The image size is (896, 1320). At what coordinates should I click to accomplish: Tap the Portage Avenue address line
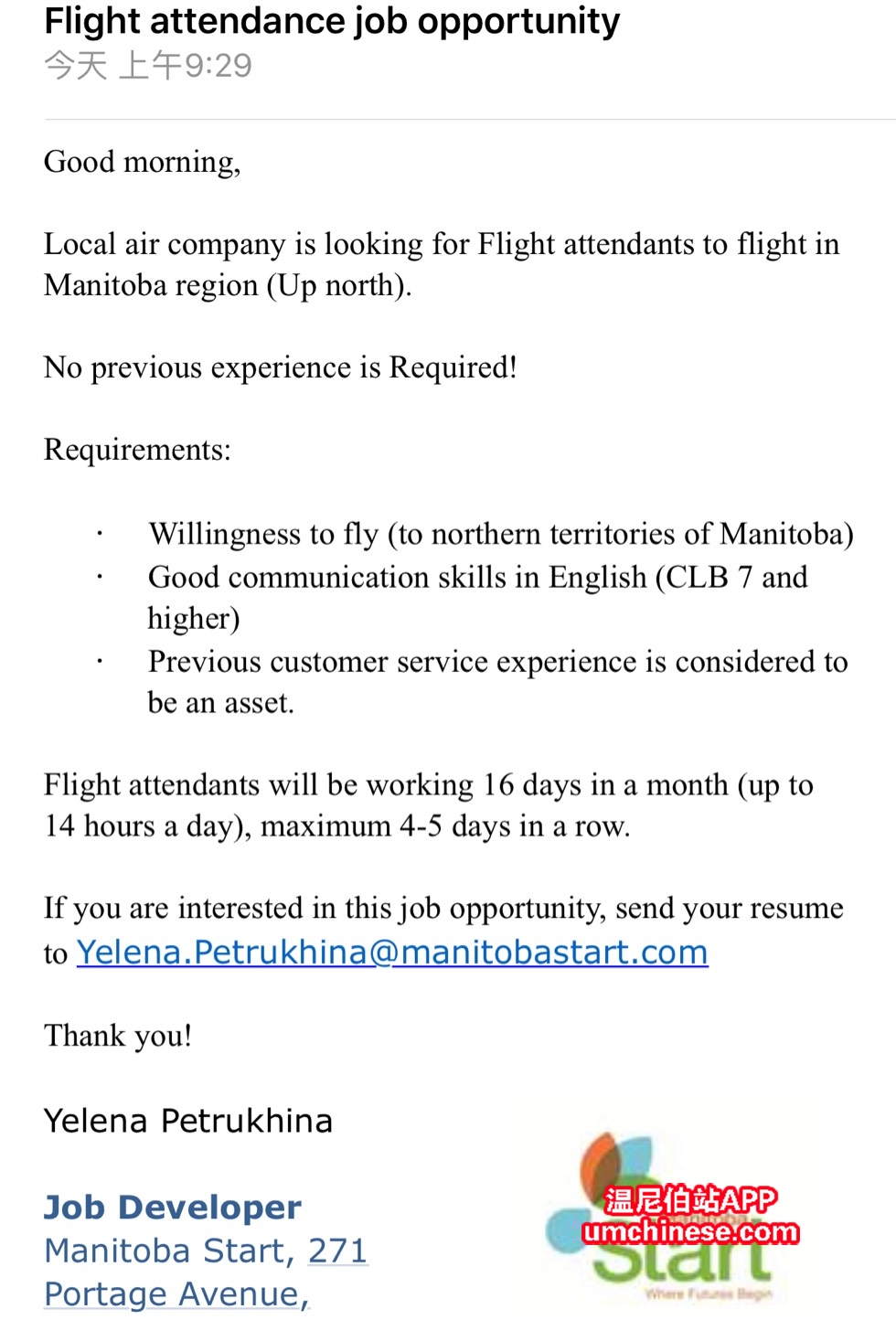click(x=176, y=1294)
